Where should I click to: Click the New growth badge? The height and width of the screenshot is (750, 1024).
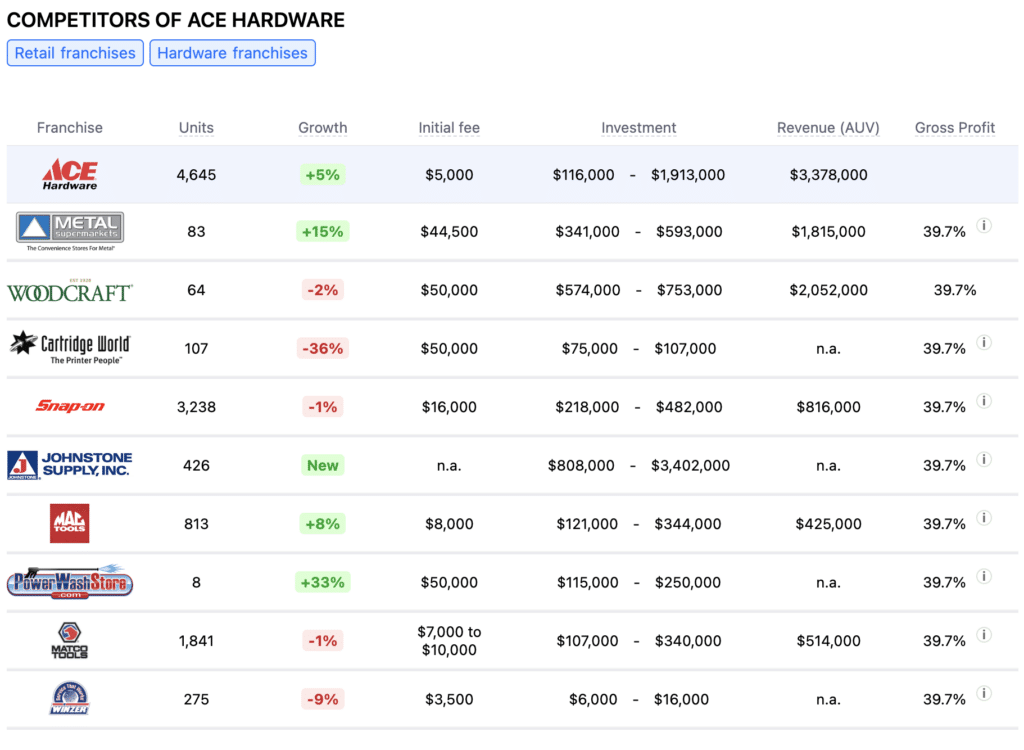[323, 465]
